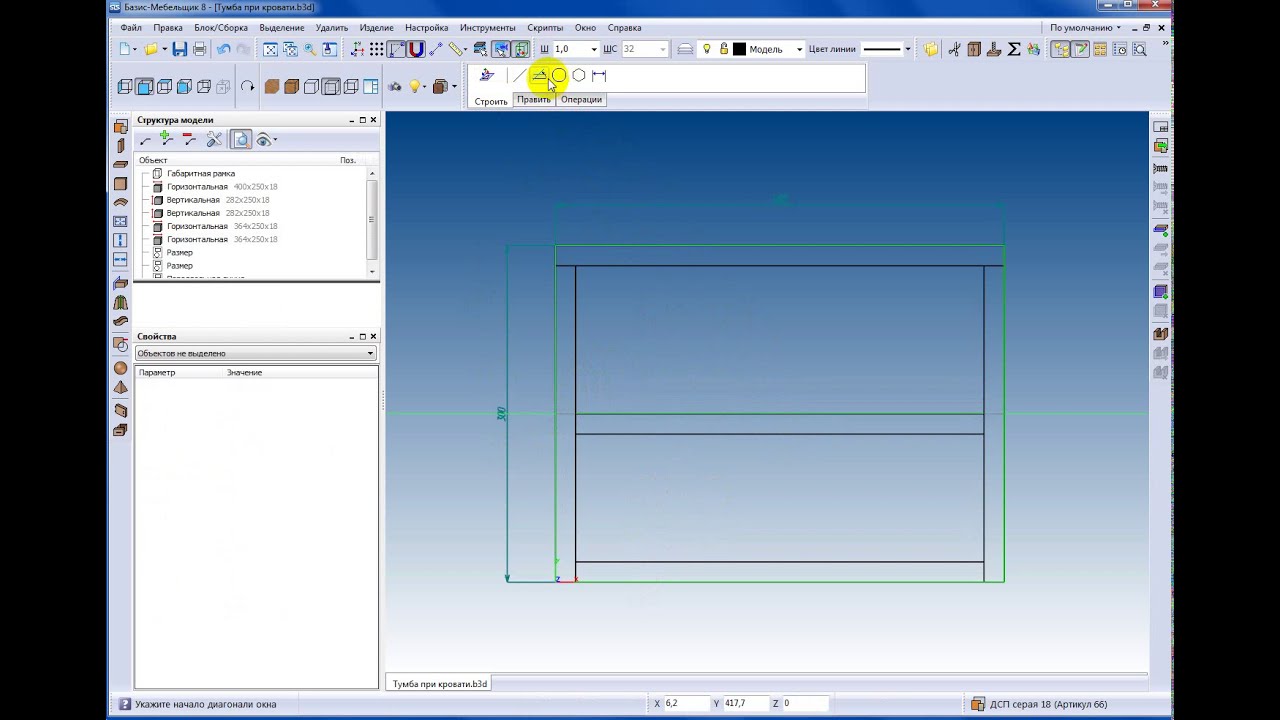Click the Undo arrow icon

223,49
